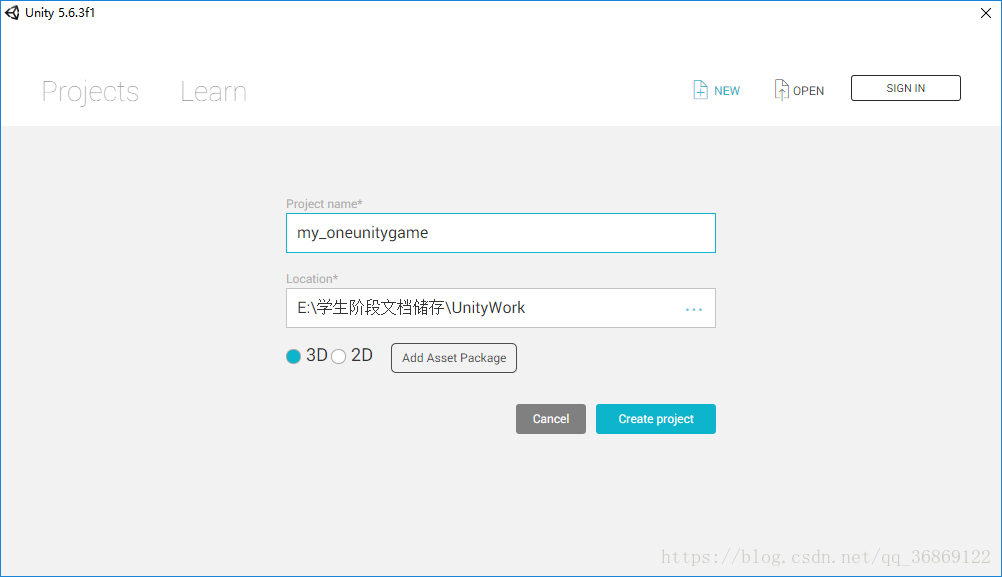Image resolution: width=1002 pixels, height=577 pixels.
Task: Click the Create project button
Action: (656, 419)
